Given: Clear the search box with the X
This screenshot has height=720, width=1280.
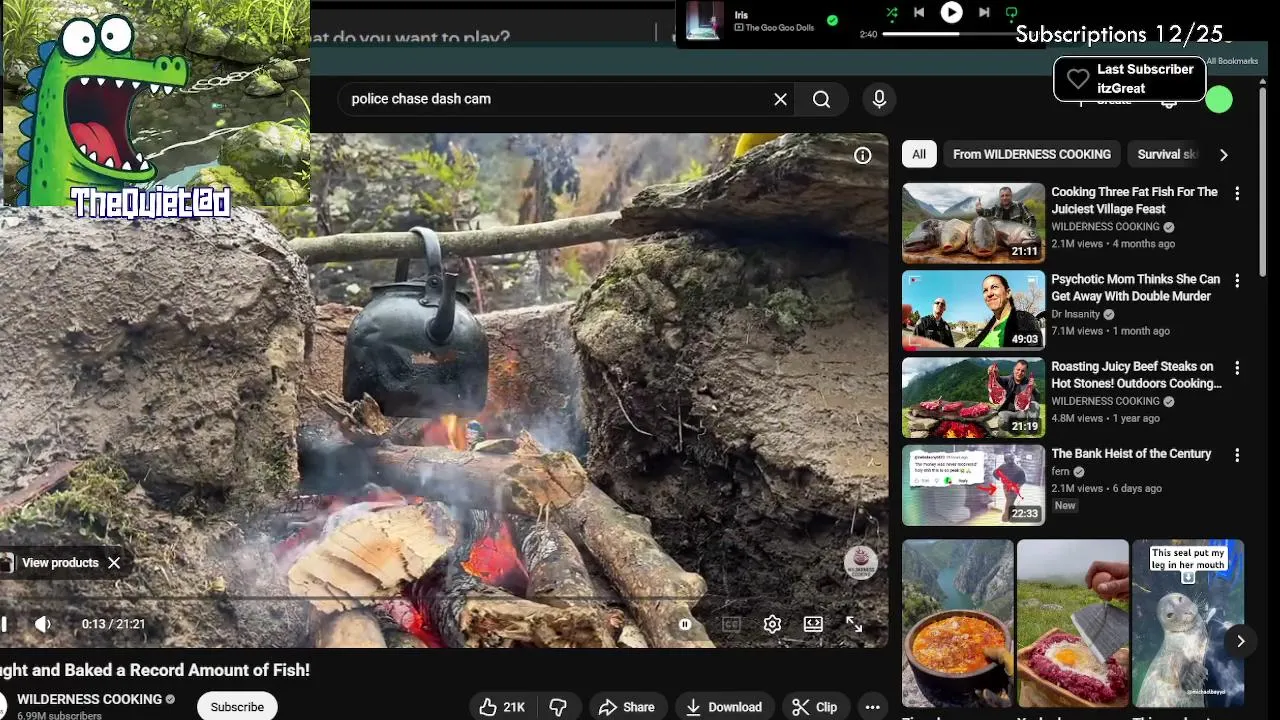Looking at the screenshot, I should coord(780,99).
